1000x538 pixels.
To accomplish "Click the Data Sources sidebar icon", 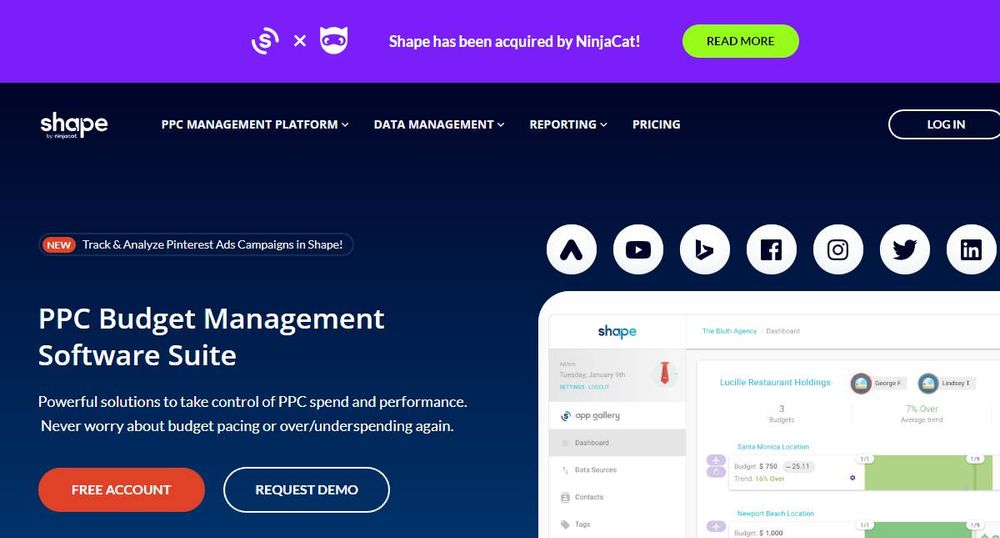I will (x=565, y=470).
